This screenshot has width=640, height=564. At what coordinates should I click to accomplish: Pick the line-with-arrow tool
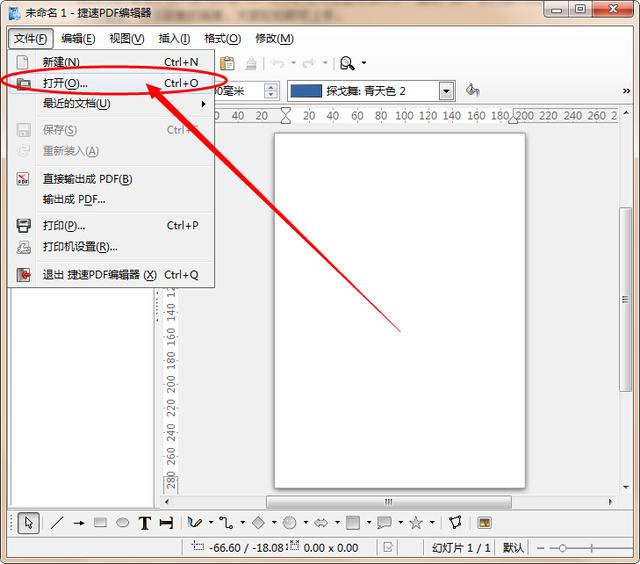[x=79, y=523]
